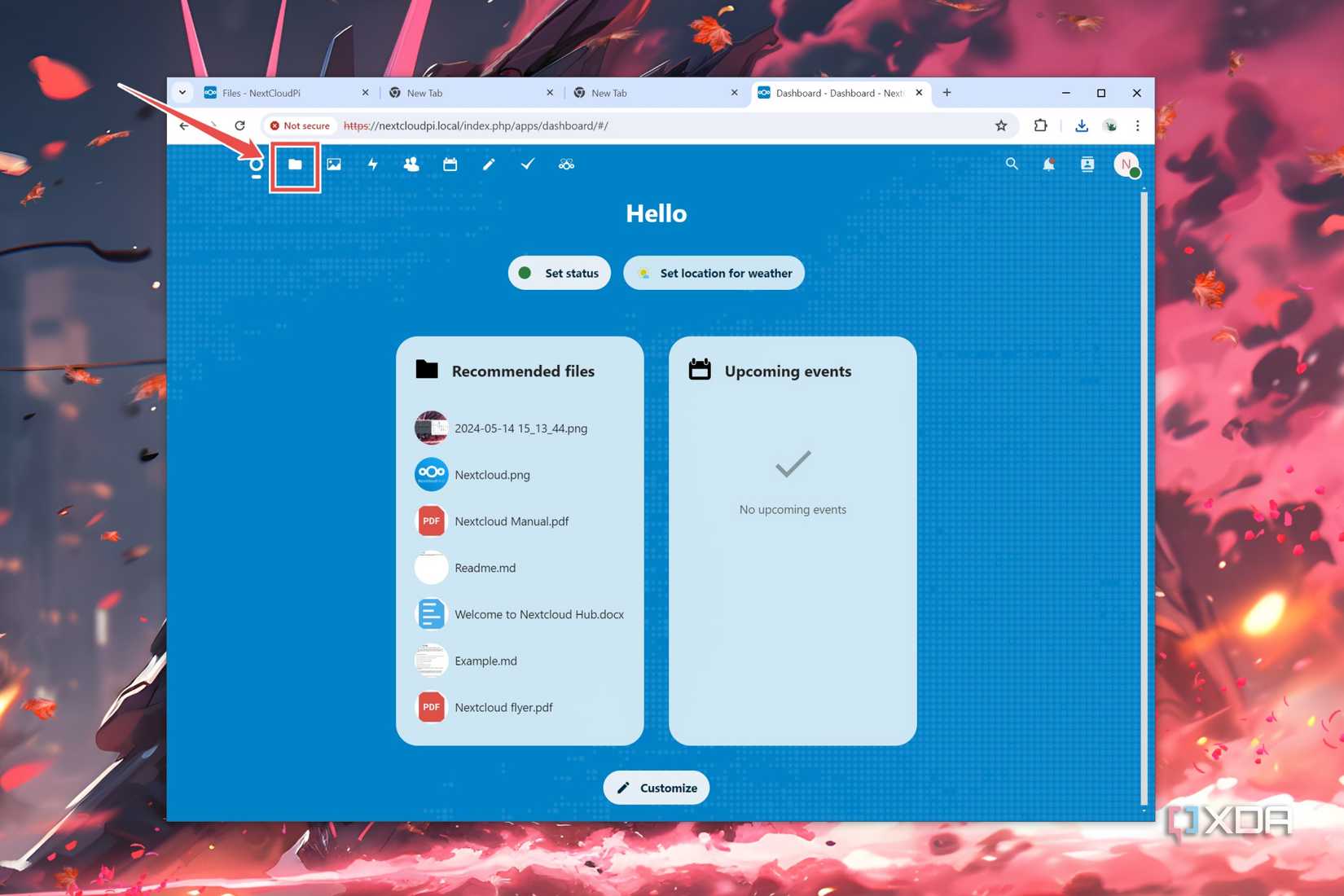Open the Contacts app from the top bar

click(x=411, y=164)
